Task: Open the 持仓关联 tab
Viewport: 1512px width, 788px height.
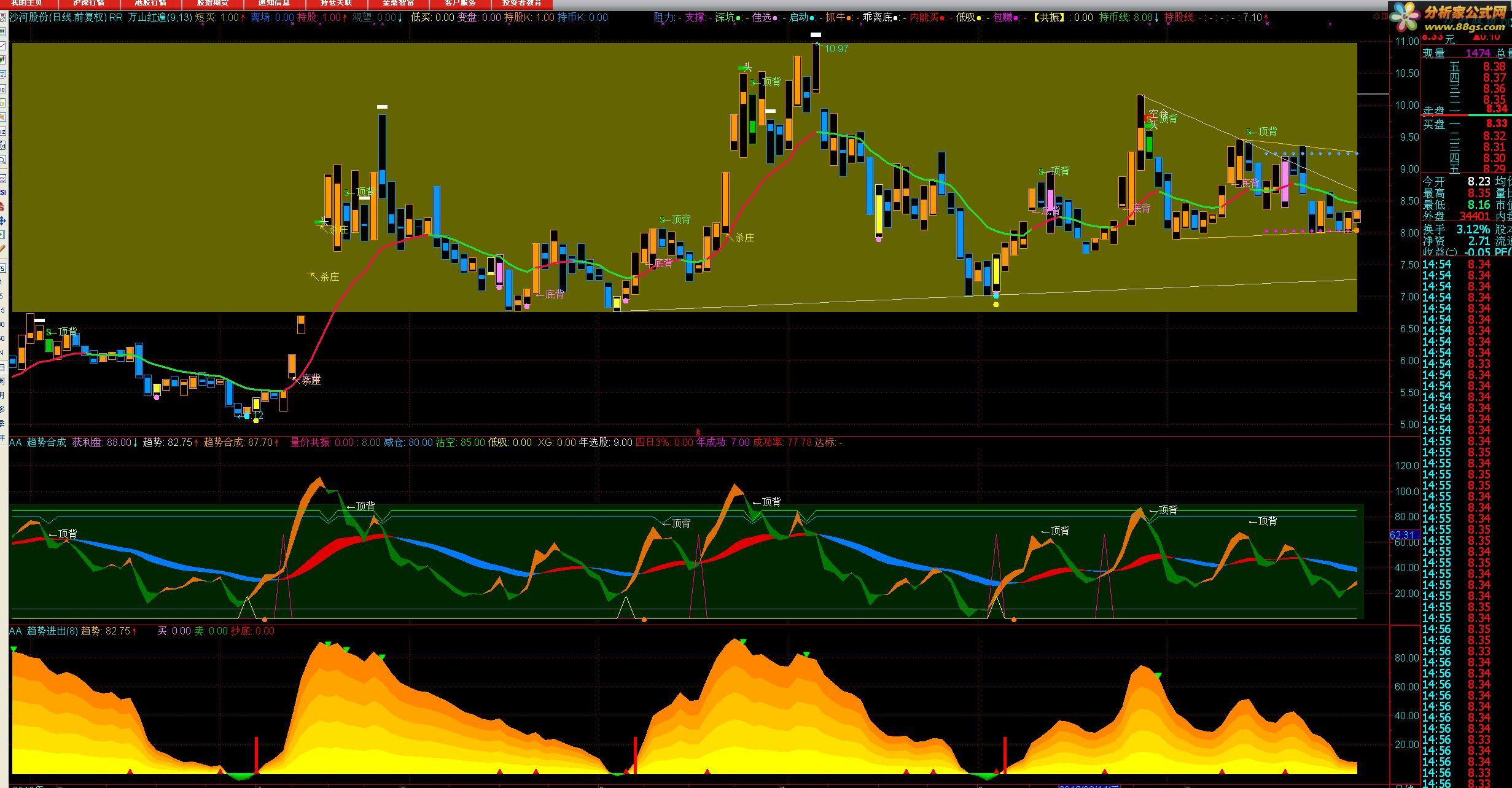Action: point(336,3)
